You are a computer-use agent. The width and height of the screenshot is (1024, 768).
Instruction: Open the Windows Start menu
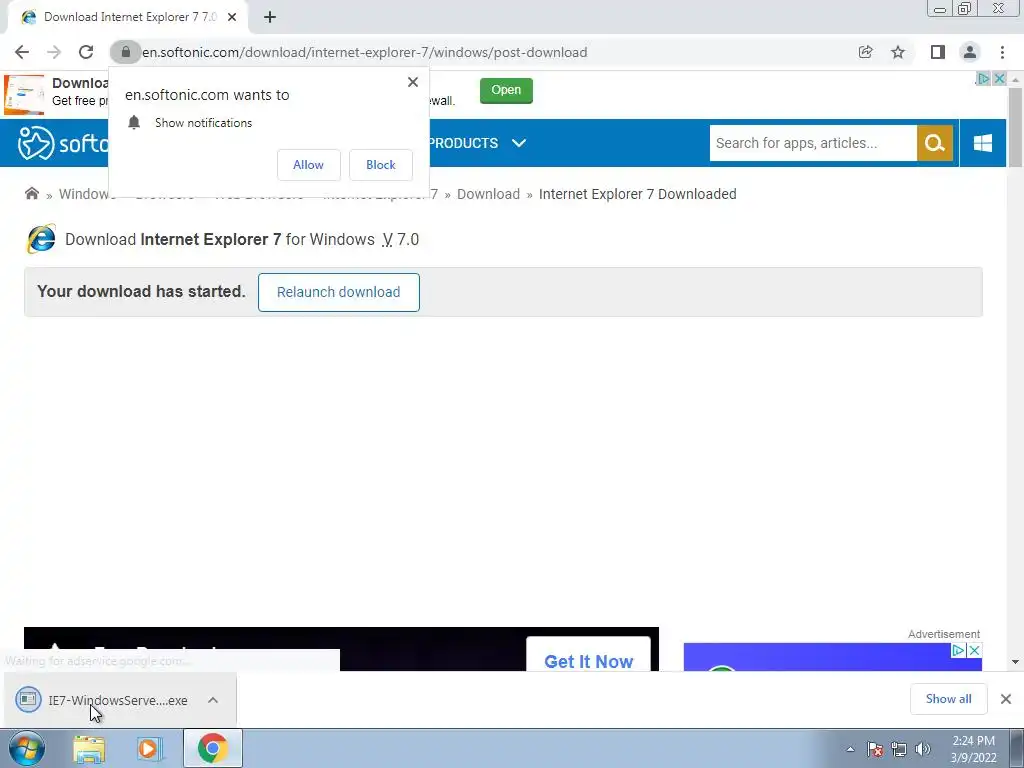(x=26, y=748)
